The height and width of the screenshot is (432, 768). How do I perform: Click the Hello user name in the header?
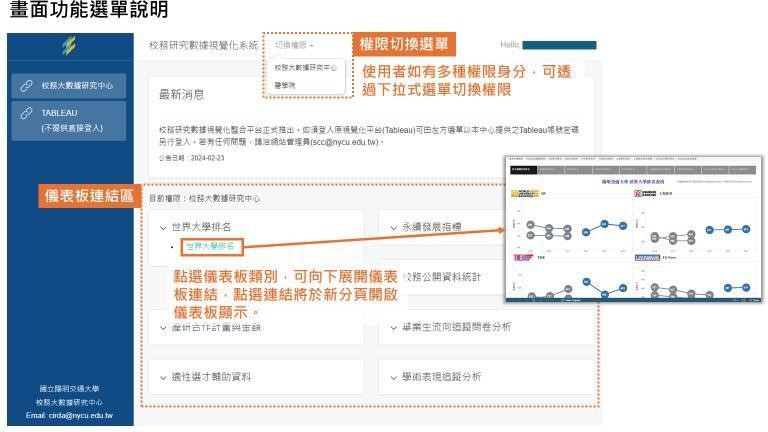pyautogui.click(x=558, y=45)
